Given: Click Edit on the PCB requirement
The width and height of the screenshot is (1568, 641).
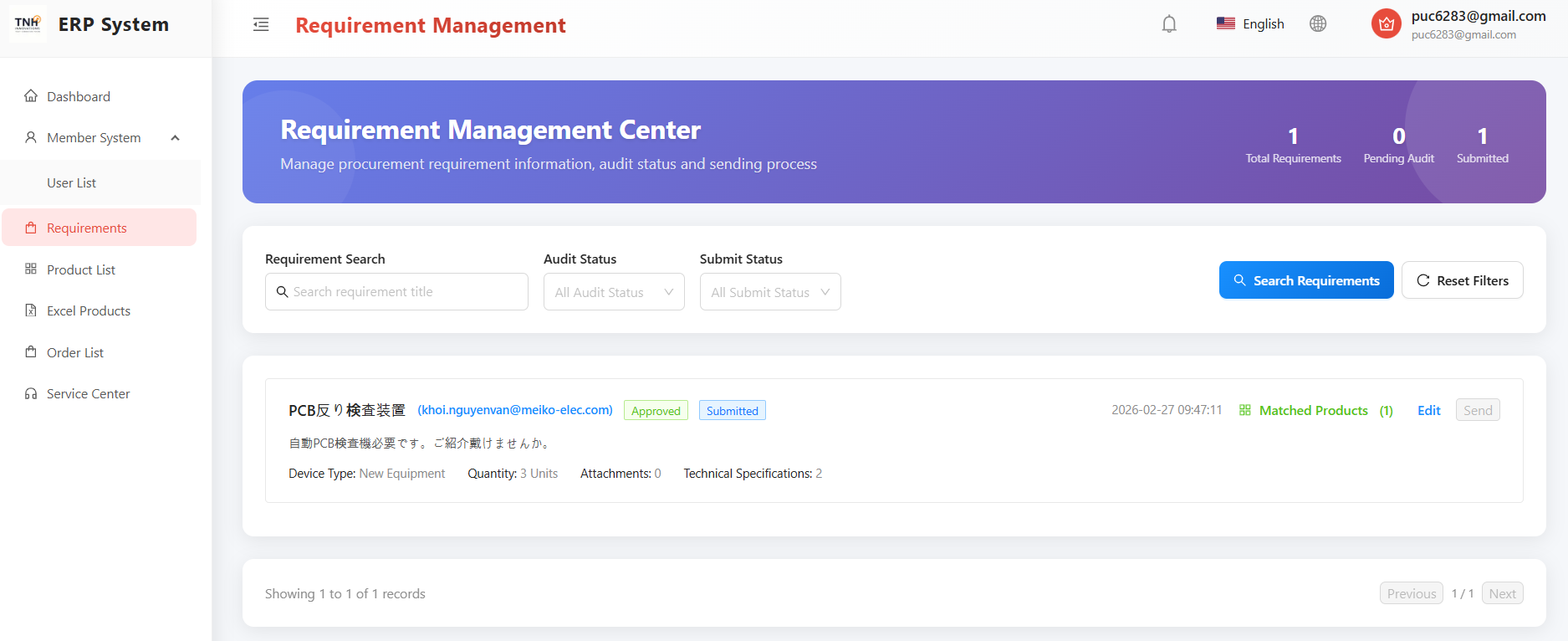Looking at the screenshot, I should [1429, 410].
